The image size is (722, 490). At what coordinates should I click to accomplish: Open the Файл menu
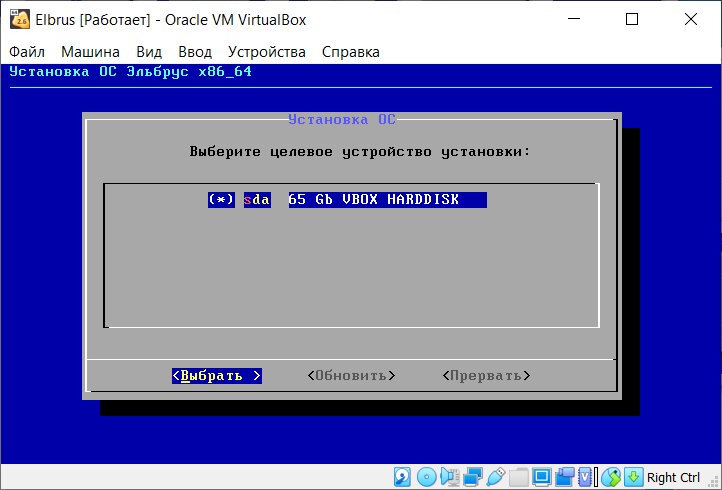click(x=27, y=52)
